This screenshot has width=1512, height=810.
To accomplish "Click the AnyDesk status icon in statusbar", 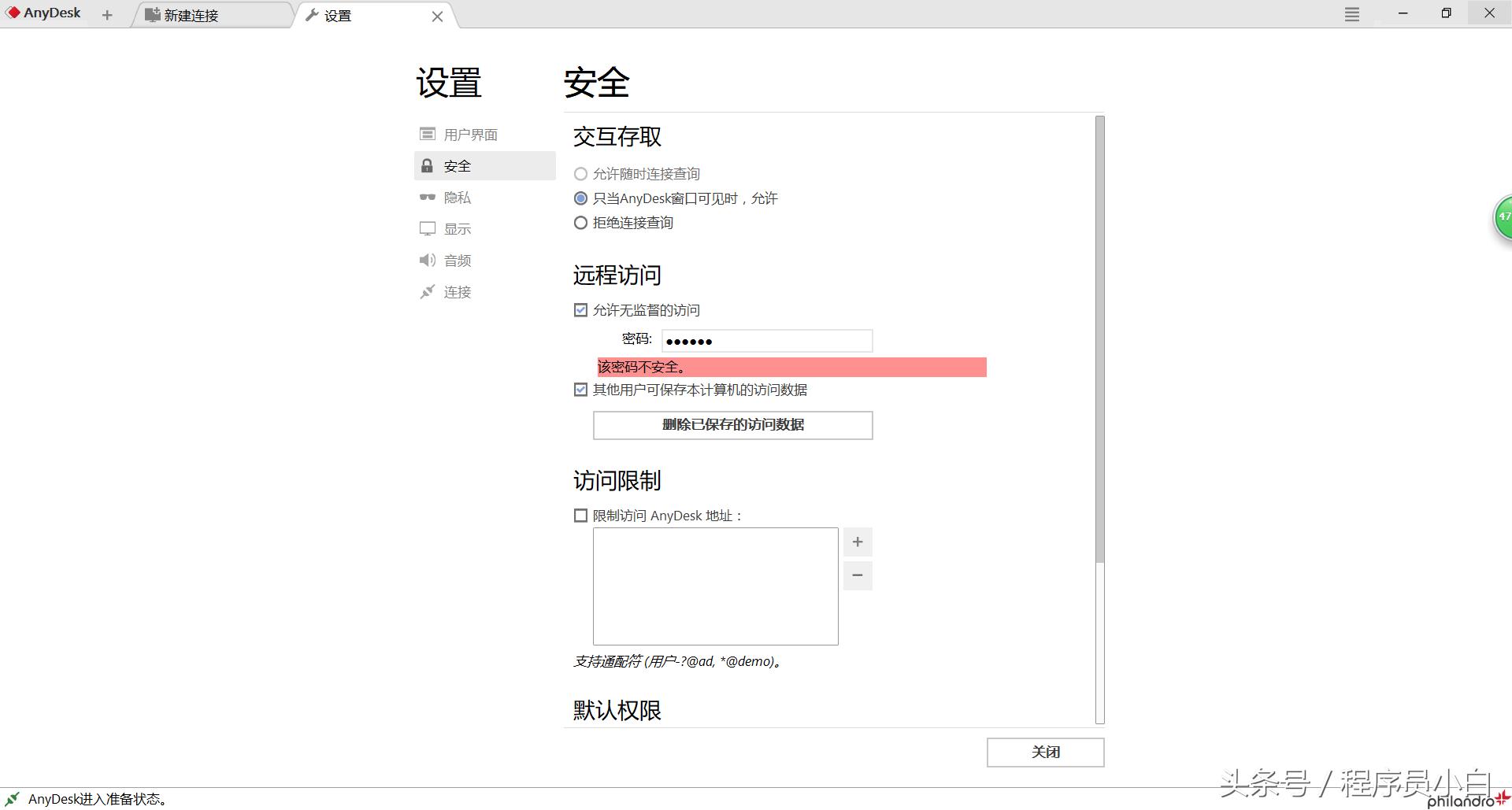I will tap(11, 798).
